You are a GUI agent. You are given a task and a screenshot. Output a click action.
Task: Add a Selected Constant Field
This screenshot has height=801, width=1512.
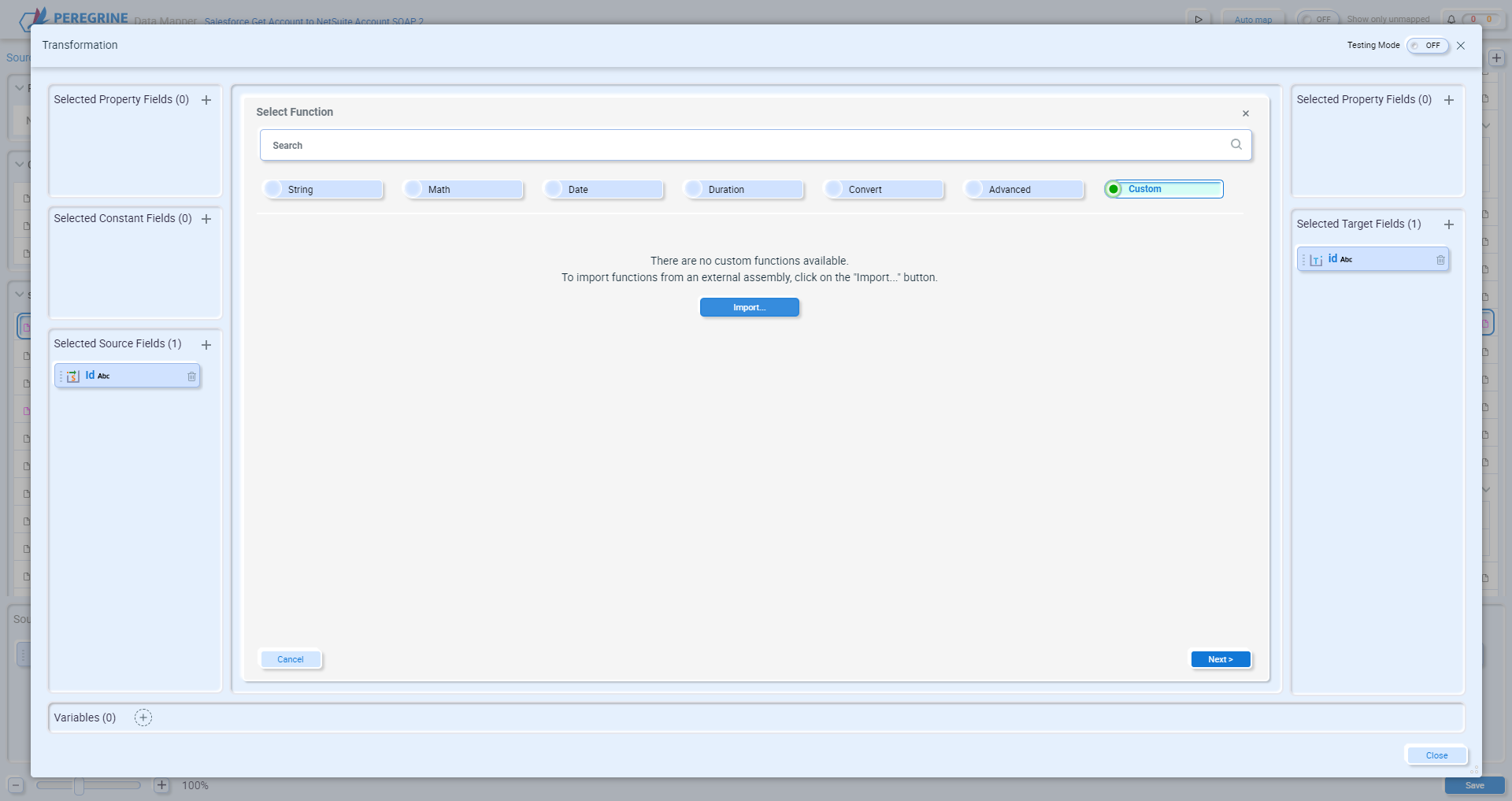tap(206, 219)
